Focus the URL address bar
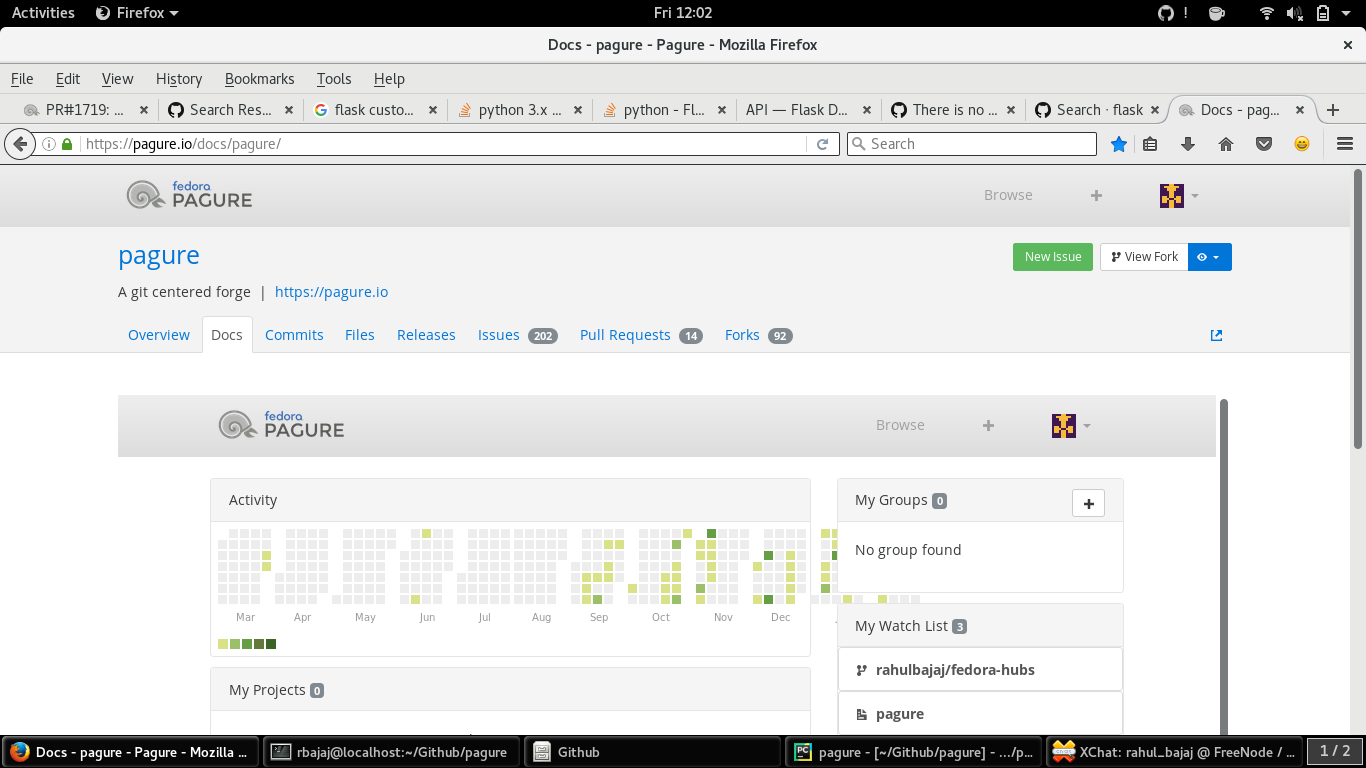The height and width of the screenshot is (768, 1366). point(443,144)
